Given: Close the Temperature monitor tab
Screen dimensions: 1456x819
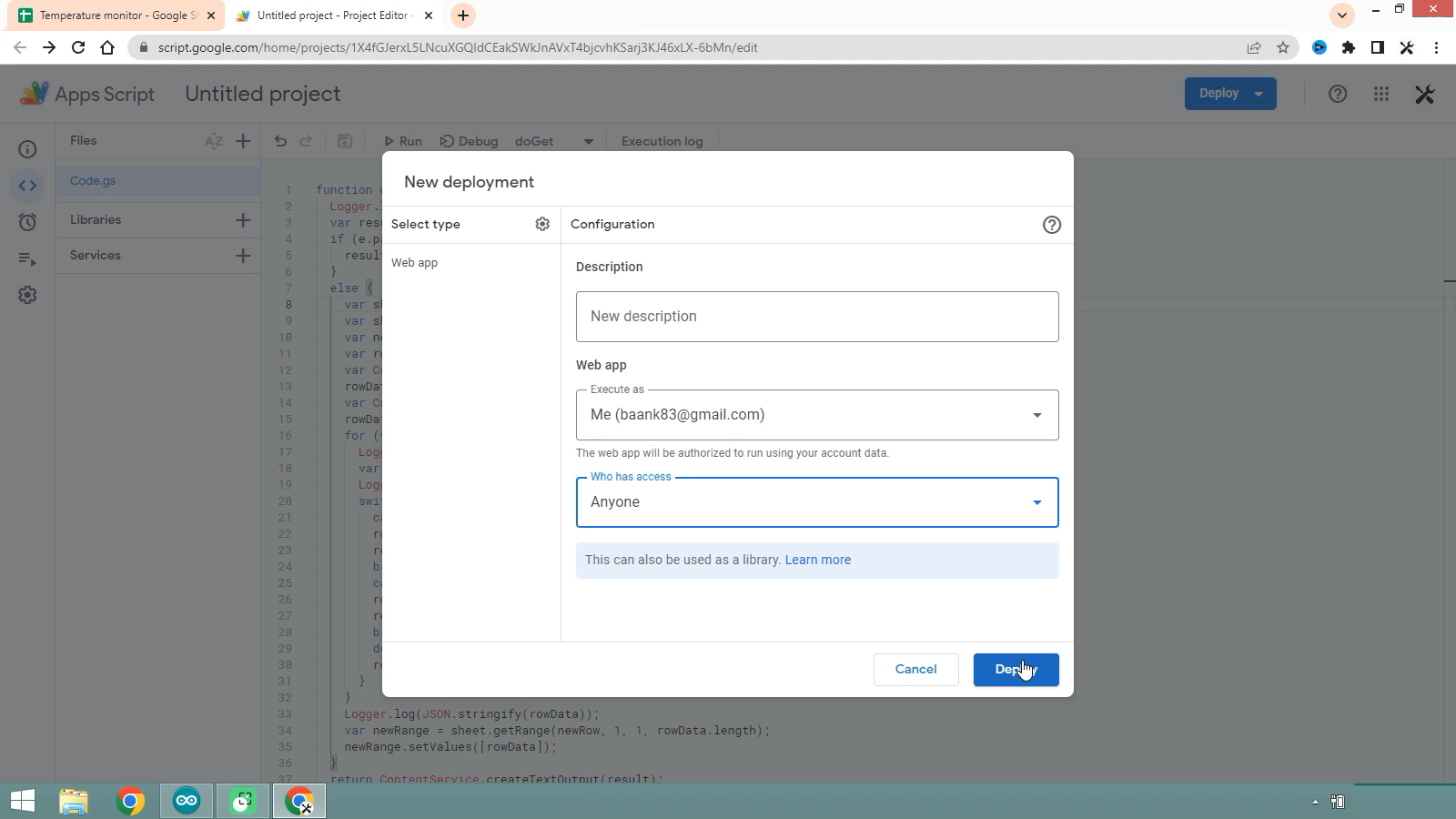Looking at the screenshot, I should [x=211, y=15].
